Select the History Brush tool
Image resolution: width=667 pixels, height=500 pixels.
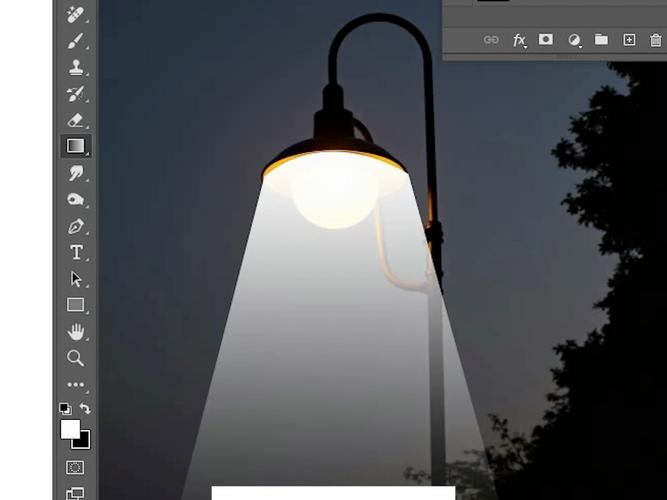point(75,94)
